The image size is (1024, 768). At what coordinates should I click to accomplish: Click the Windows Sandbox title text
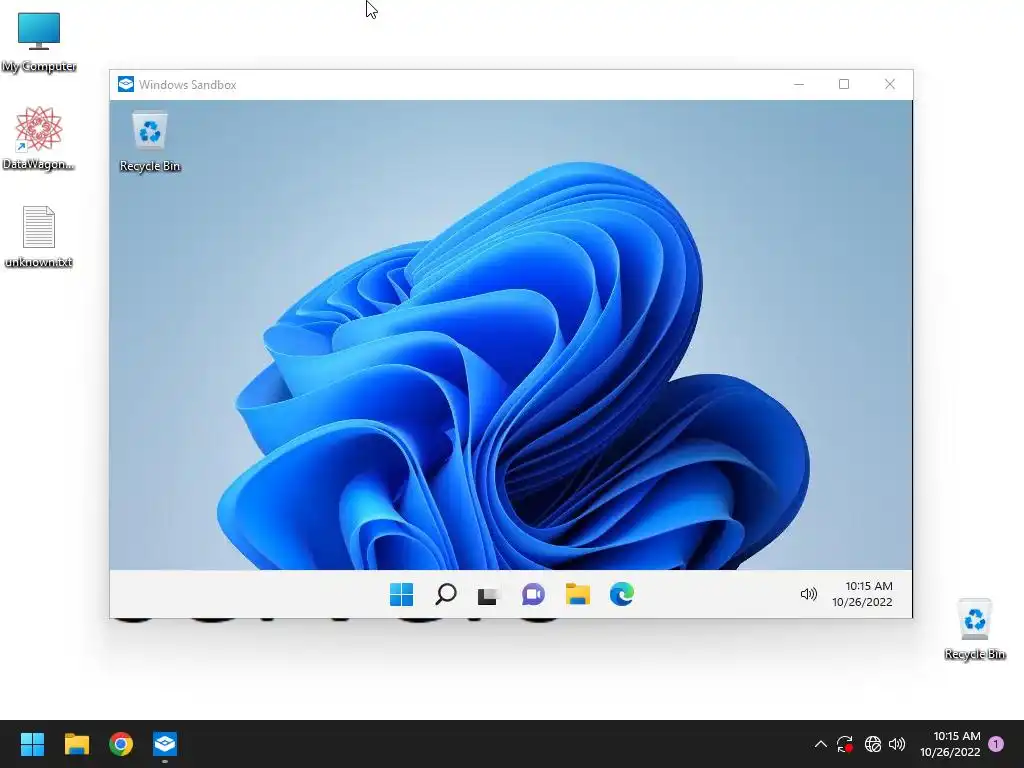point(187,85)
